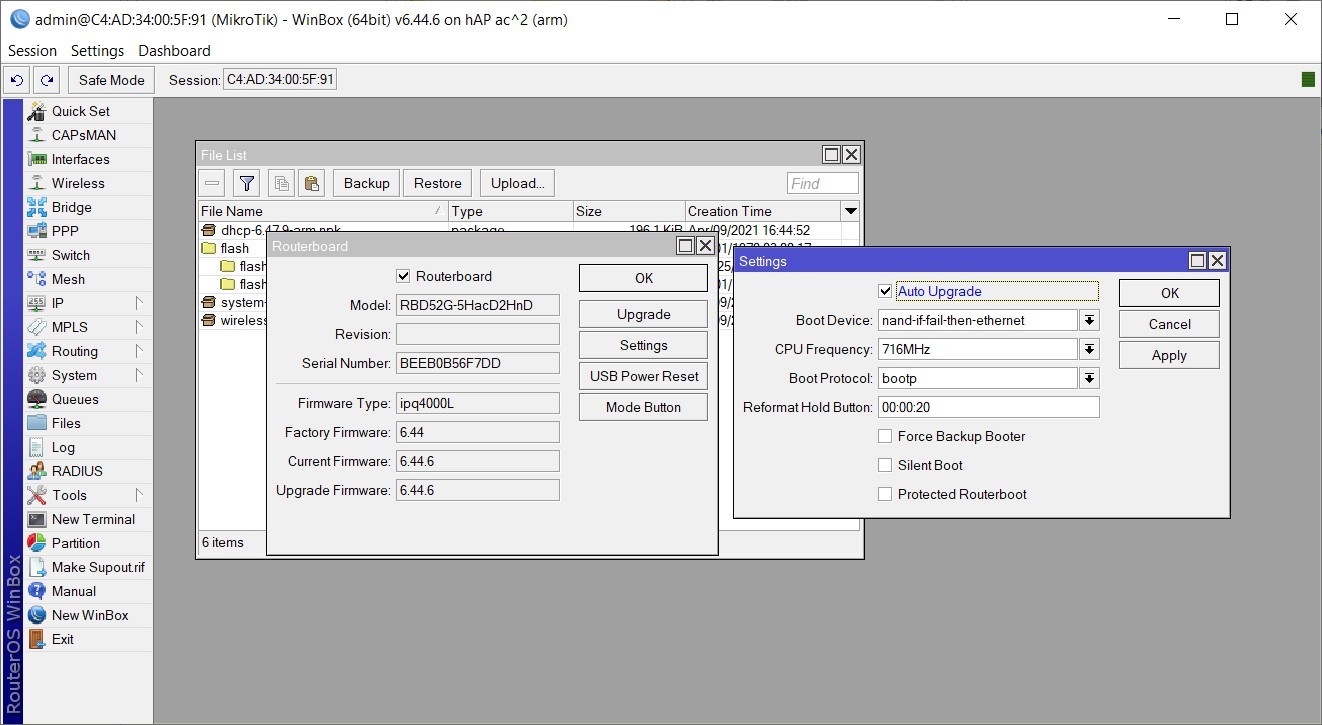Open Queues in the sidebar
The height and width of the screenshot is (725, 1322).
[x=88, y=399]
